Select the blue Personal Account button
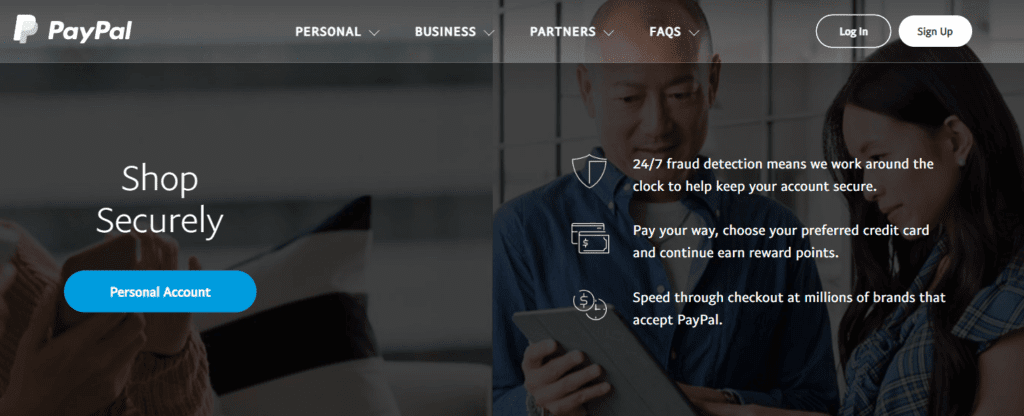Screen dimensions: 1024x416 point(160,291)
